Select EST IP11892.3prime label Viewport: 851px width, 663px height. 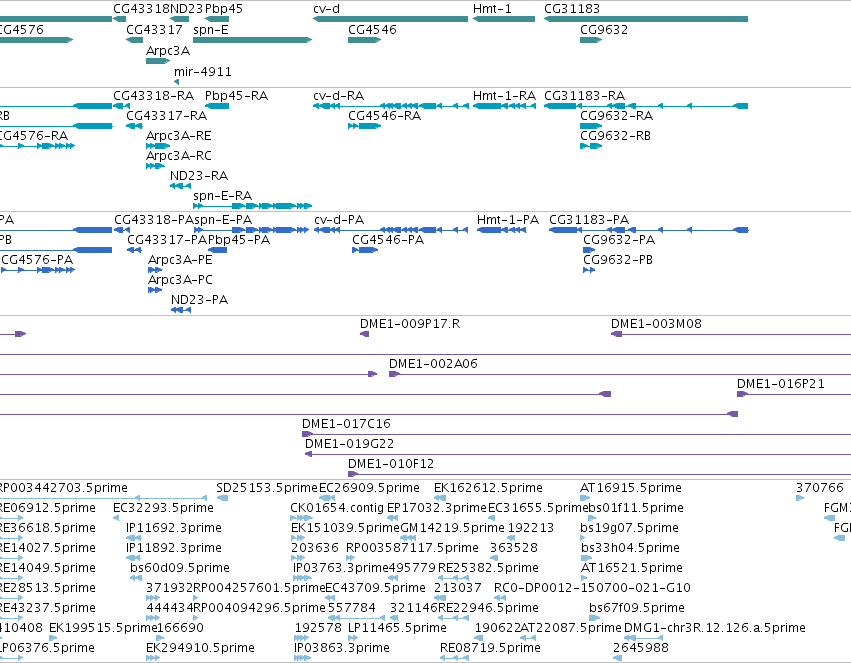pos(174,548)
